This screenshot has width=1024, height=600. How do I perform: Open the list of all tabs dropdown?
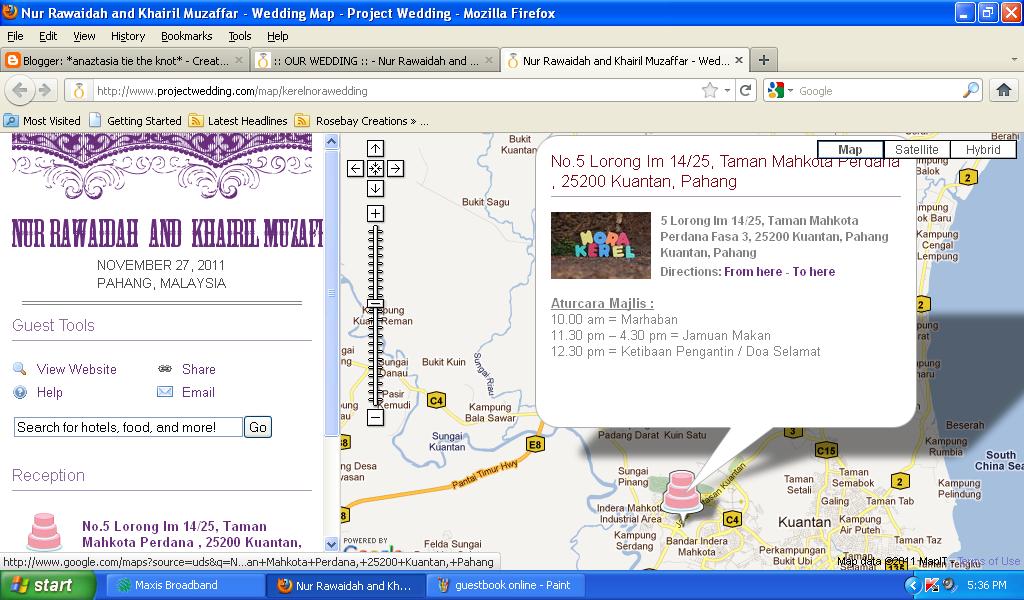(1014, 59)
